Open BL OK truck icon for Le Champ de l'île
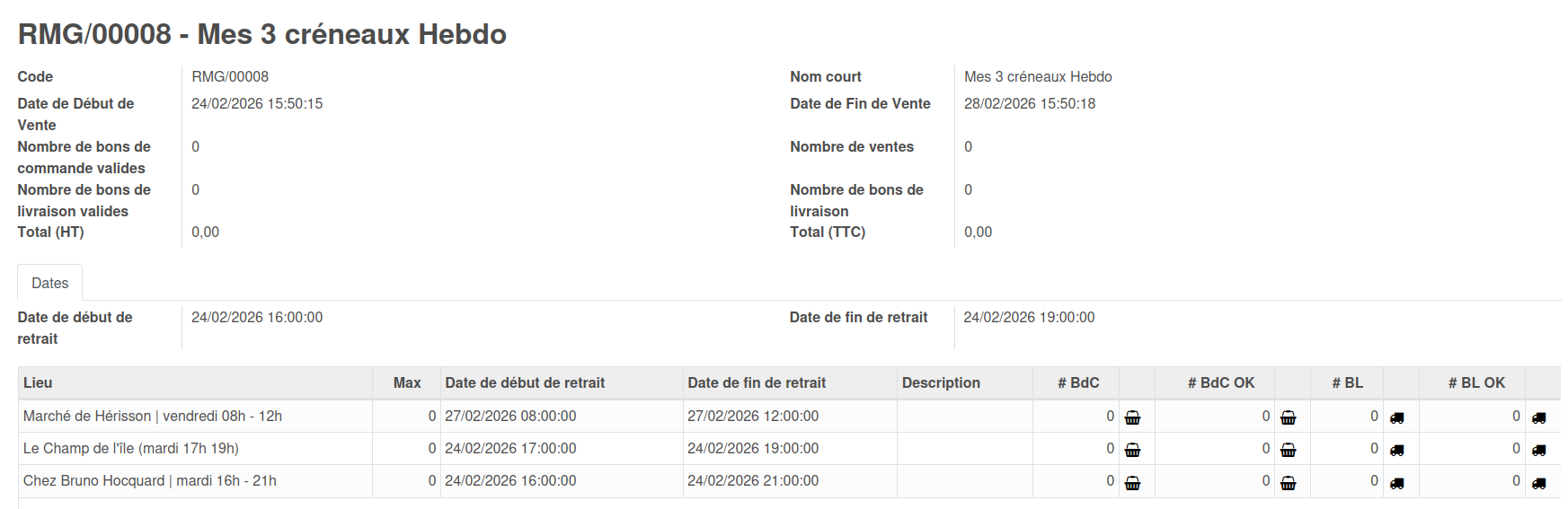The height and width of the screenshot is (509, 1568). (1538, 450)
